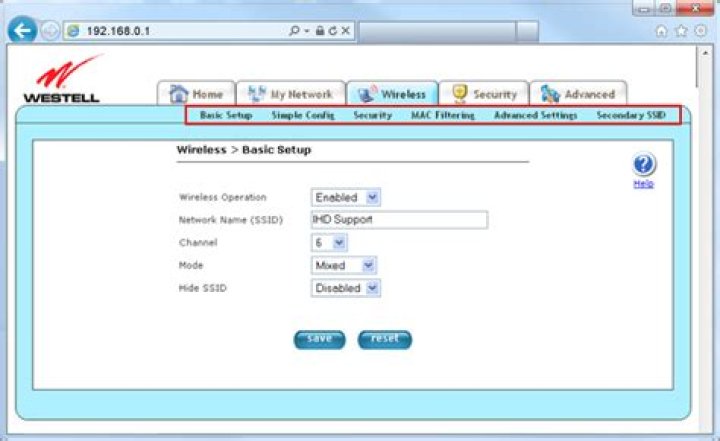
Task: Open the Hide SSID dropdown
Action: [347, 288]
